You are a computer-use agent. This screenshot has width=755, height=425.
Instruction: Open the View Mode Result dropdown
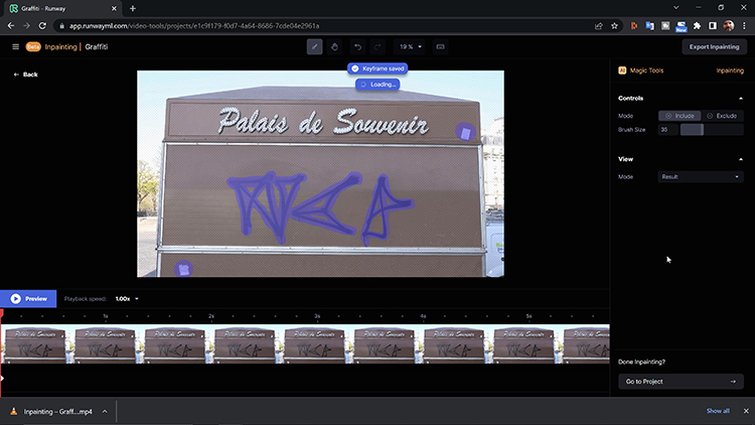click(700, 177)
